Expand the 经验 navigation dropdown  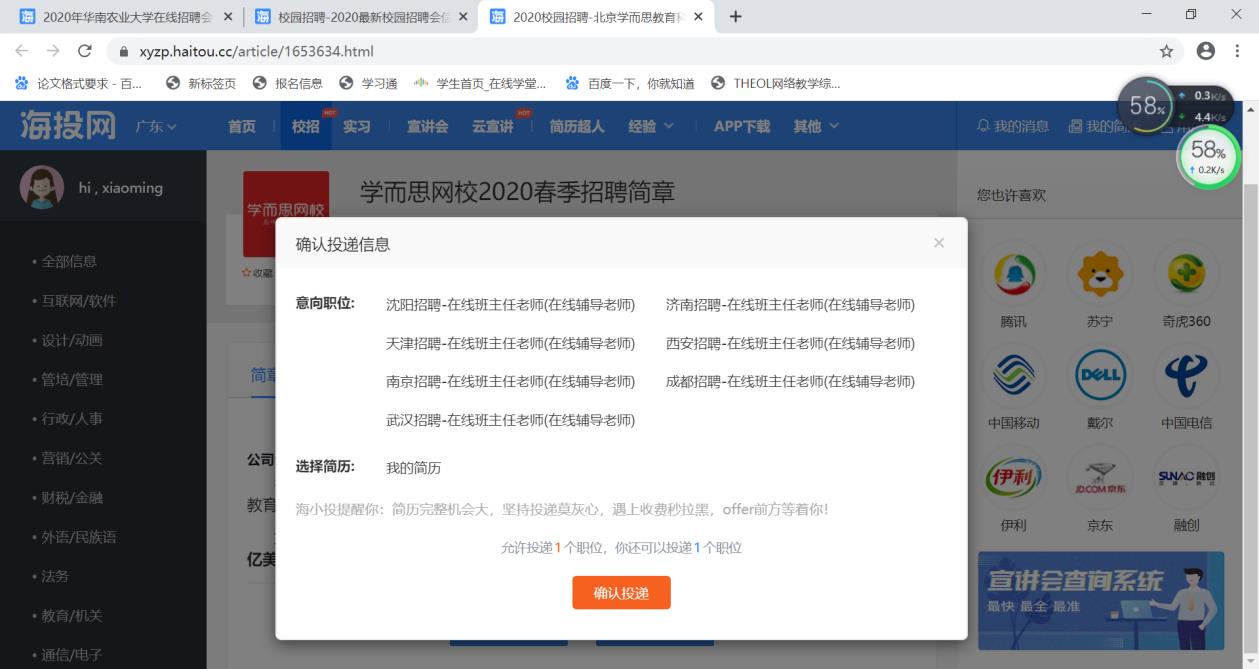[x=651, y=126]
